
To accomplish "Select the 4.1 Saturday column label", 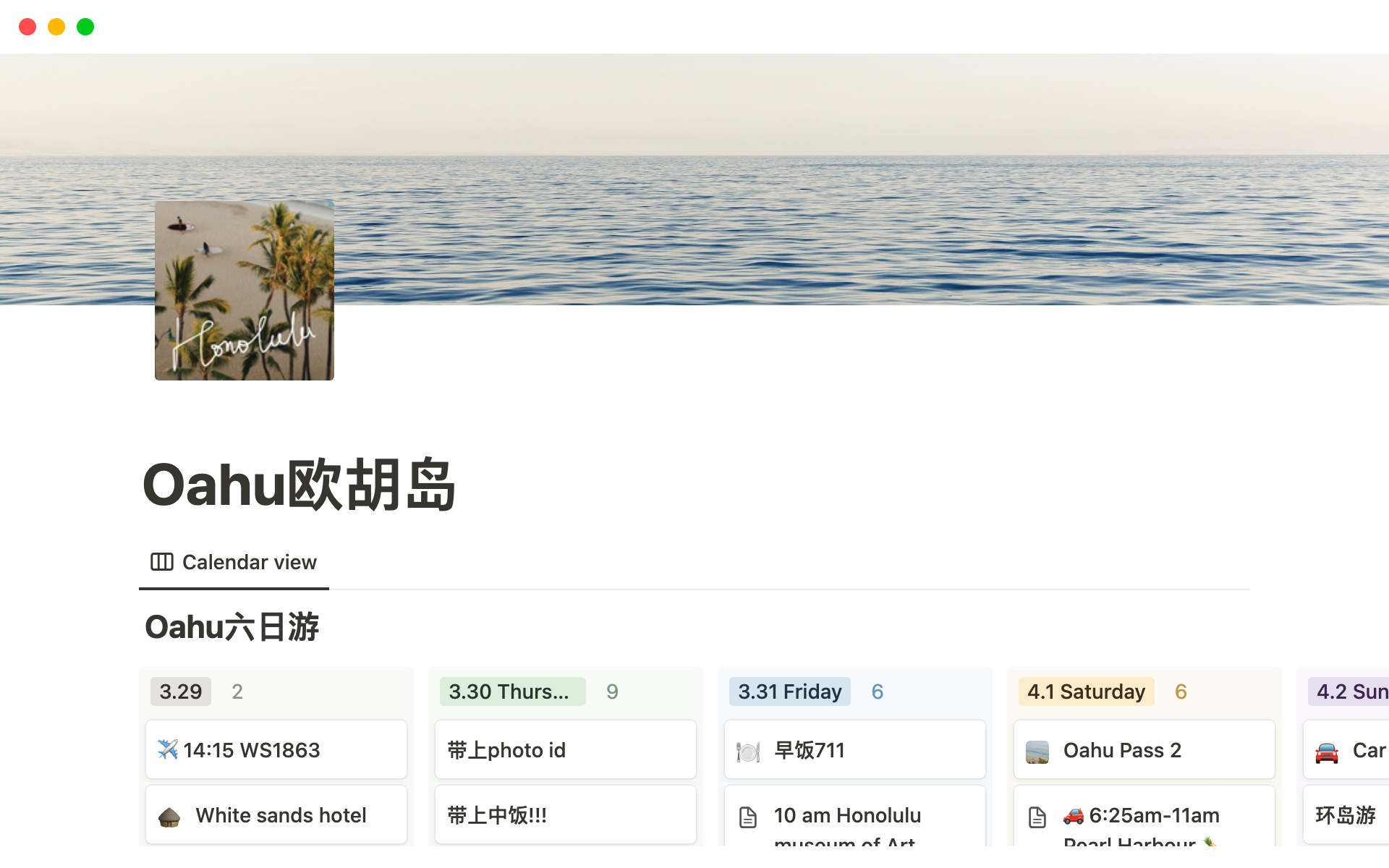I will [1086, 692].
